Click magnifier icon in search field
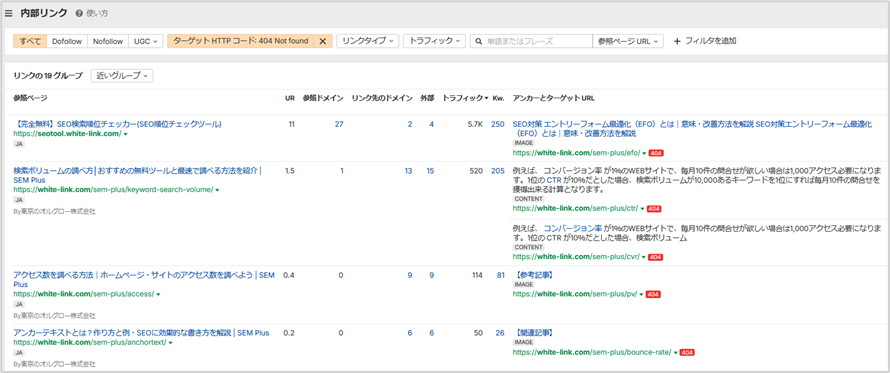Image resolution: width=890 pixels, height=373 pixels. point(478,41)
